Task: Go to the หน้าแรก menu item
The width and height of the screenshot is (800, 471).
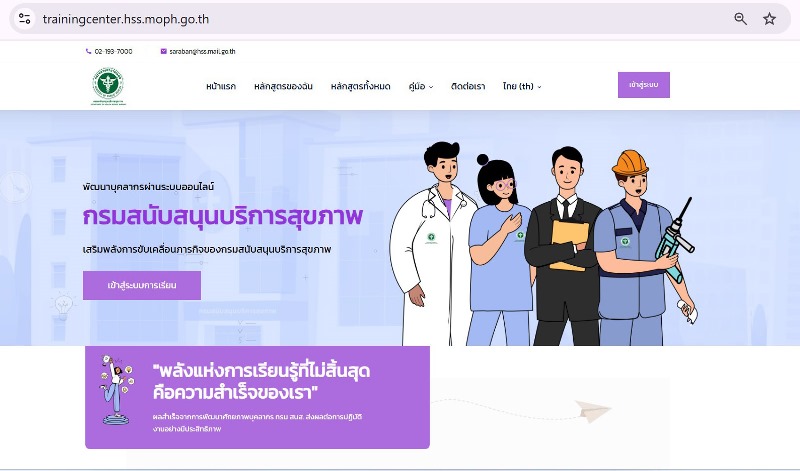Action: pos(221,86)
